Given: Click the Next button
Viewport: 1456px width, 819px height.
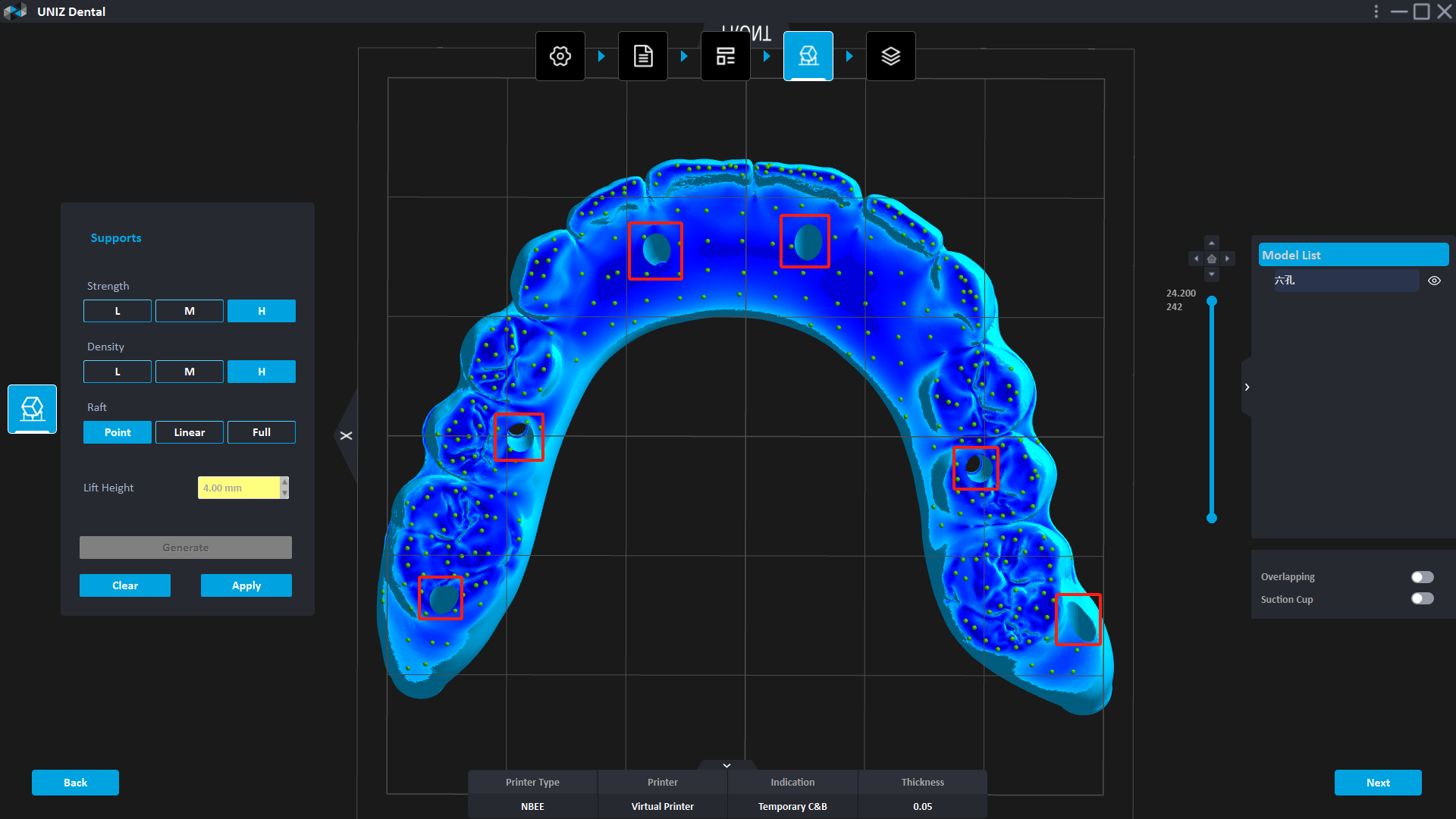Looking at the screenshot, I should (x=1377, y=783).
